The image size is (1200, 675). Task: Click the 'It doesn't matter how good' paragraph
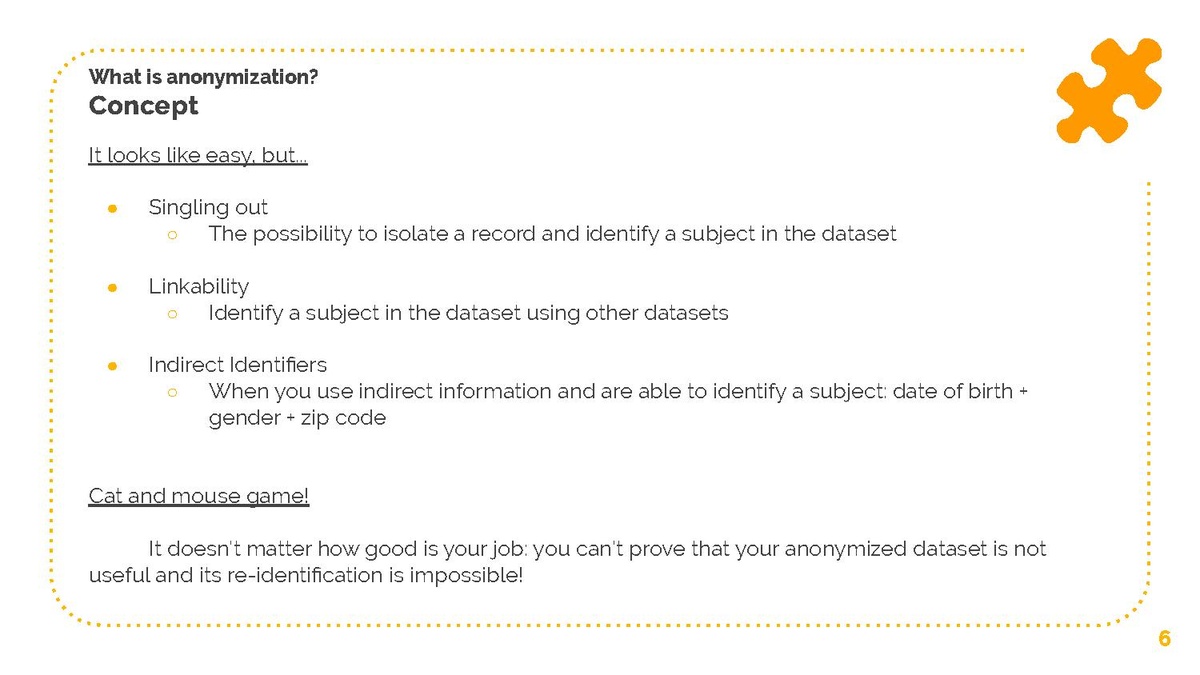coord(597,549)
